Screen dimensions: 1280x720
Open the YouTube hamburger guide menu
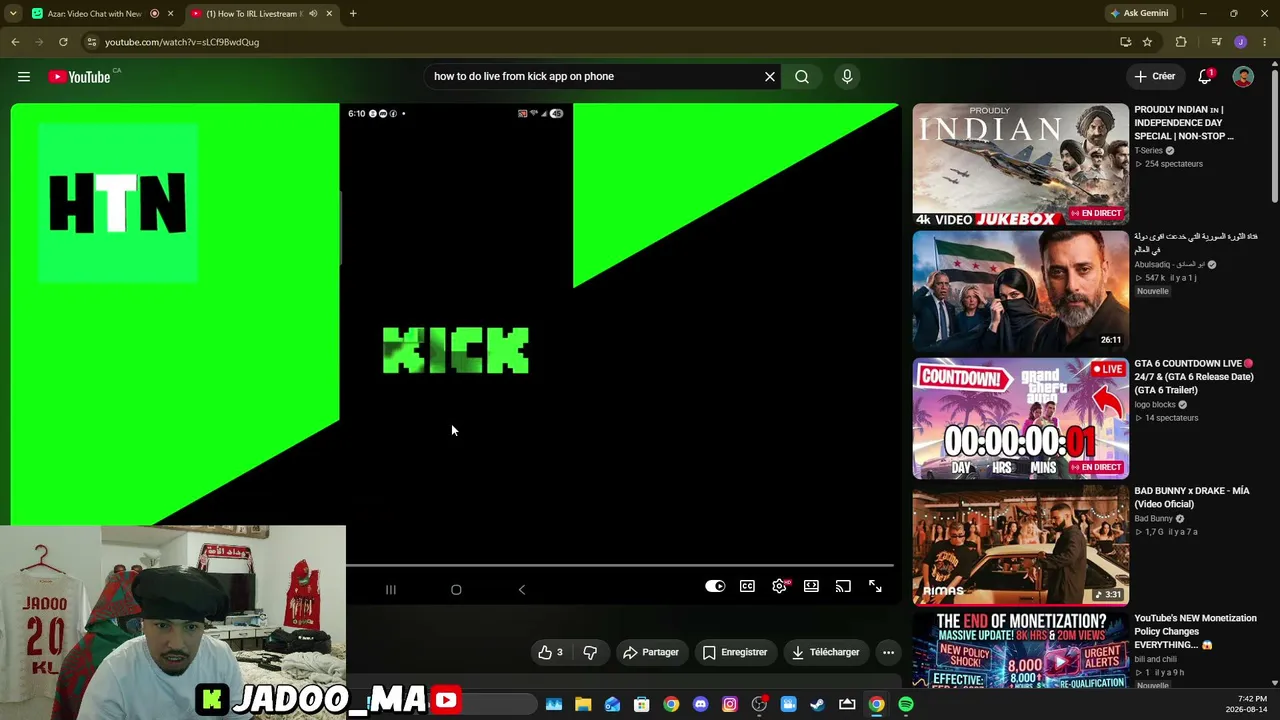click(x=24, y=77)
